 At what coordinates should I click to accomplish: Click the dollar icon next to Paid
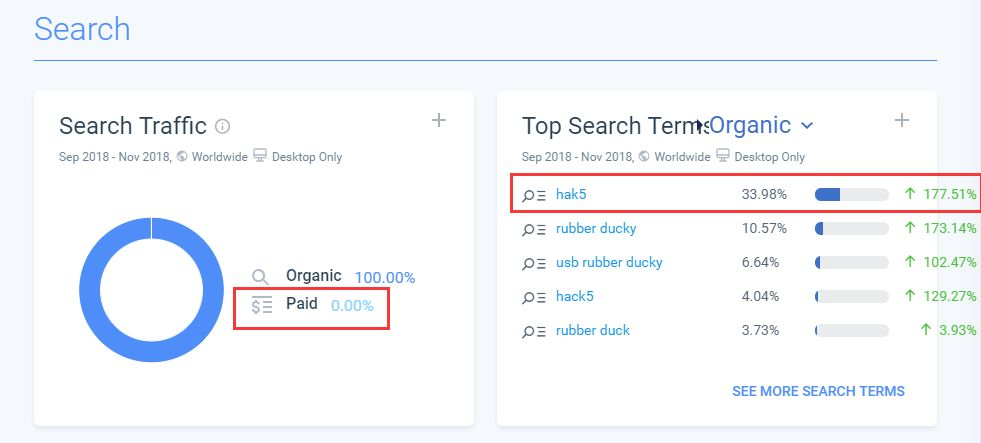pos(262,305)
